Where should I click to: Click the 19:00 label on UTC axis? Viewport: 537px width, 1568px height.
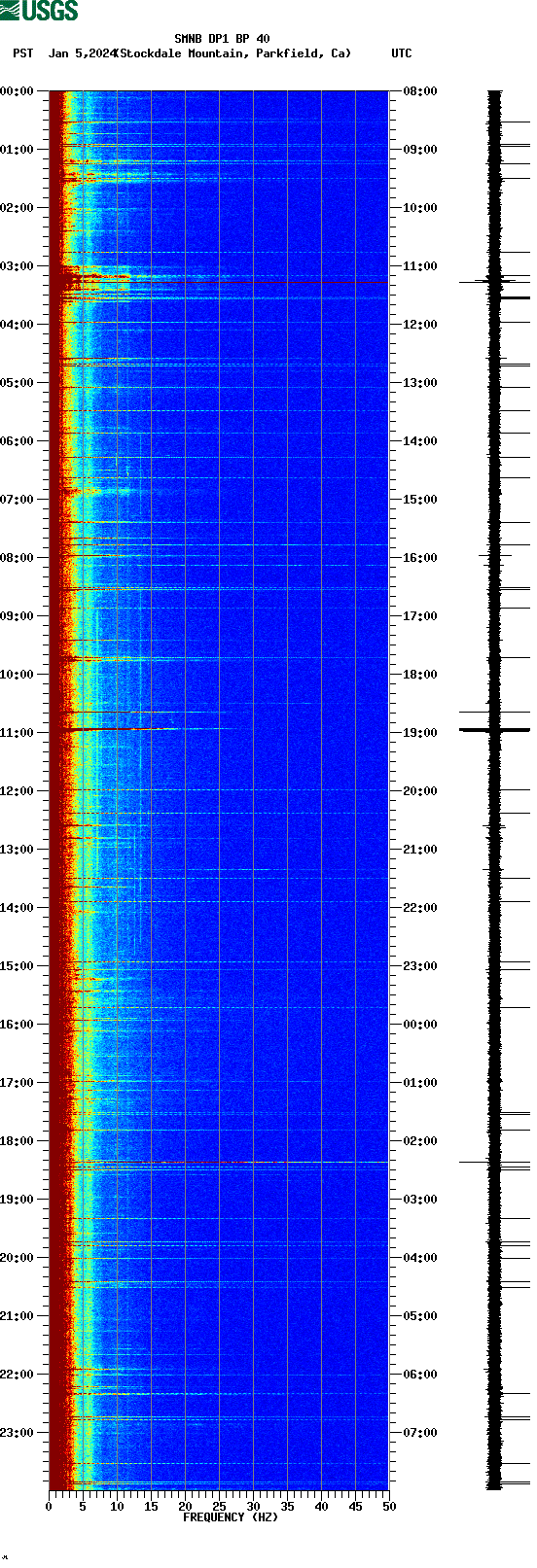click(420, 733)
